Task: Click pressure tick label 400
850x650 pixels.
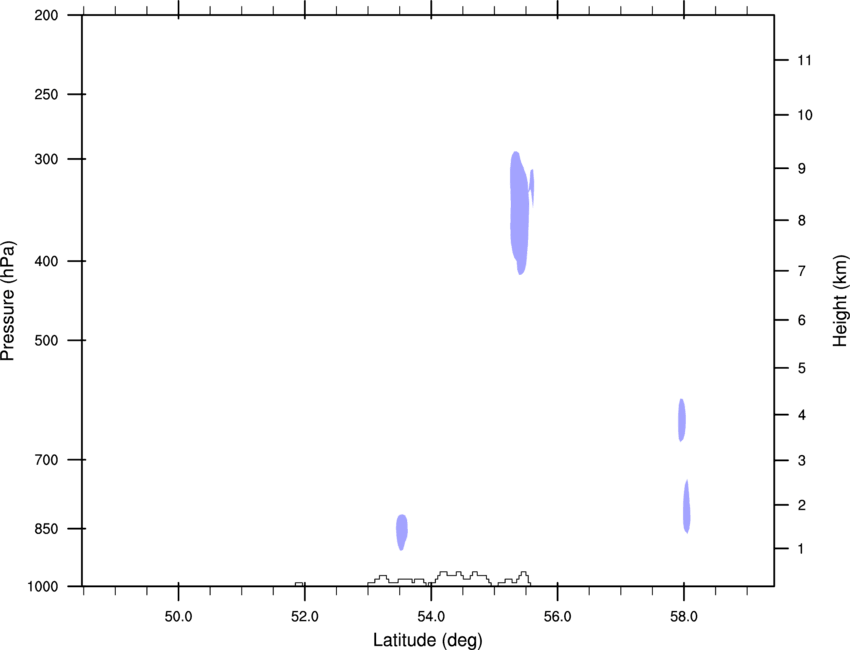Action: pyautogui.click(x=46, y=261)
